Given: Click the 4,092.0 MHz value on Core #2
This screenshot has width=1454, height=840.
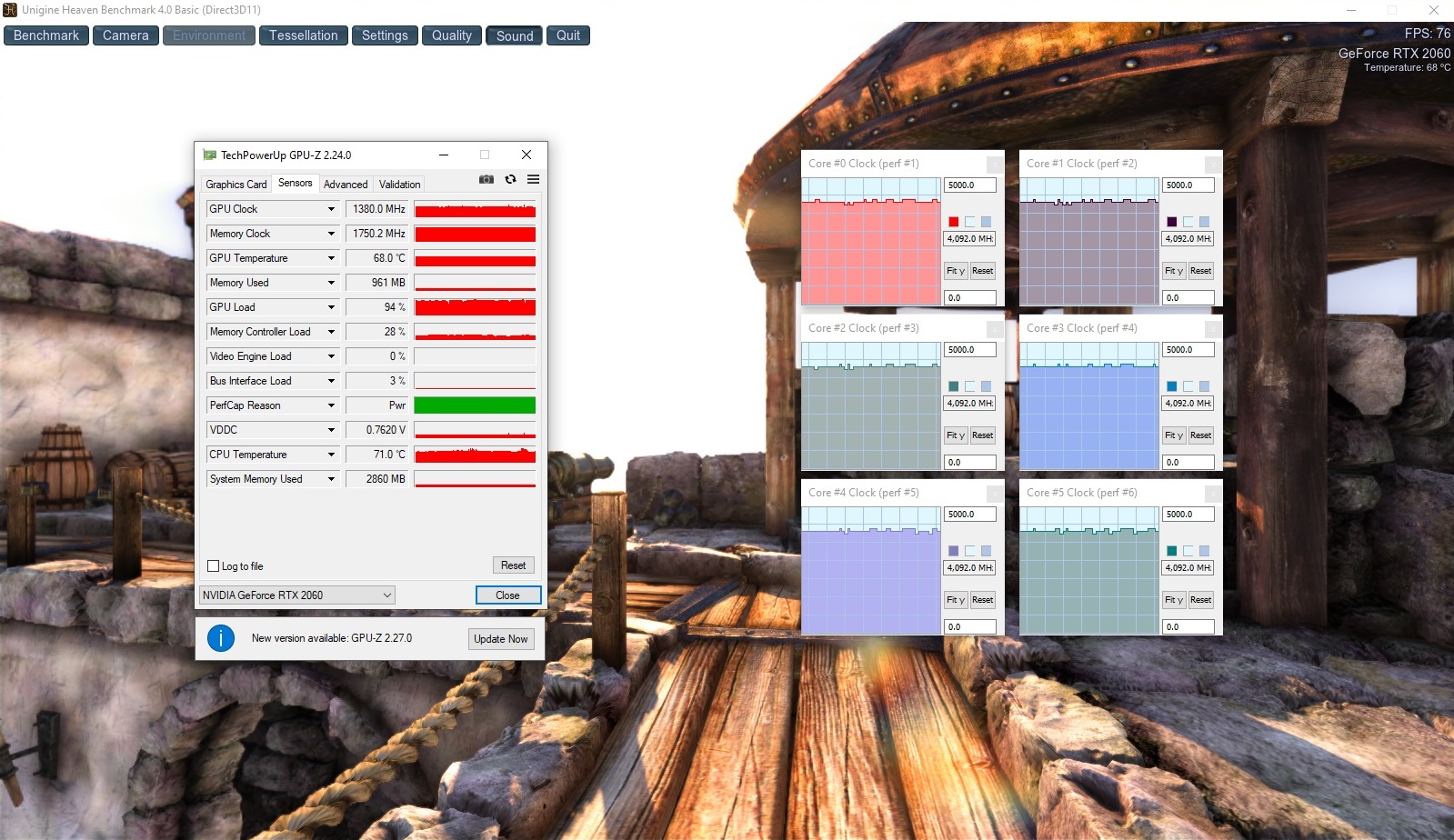Looking at the screenshot, I should (970, 404).
